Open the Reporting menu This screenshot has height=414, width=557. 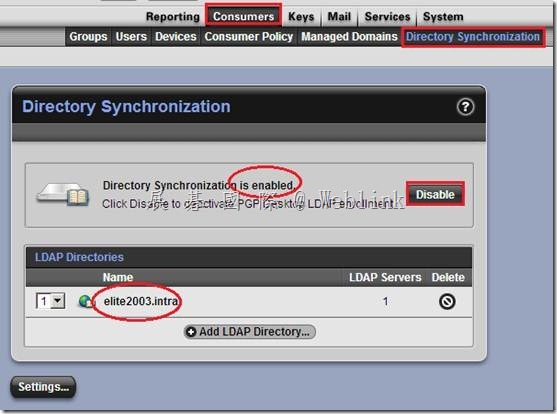click(173, 17)
